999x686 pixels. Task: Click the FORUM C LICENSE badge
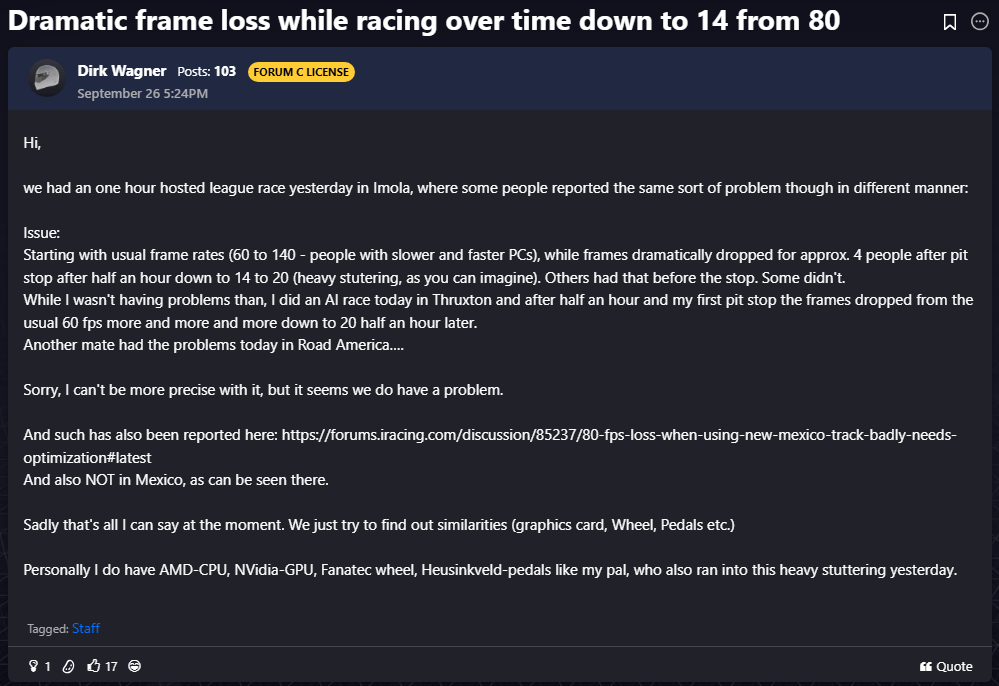301,72
